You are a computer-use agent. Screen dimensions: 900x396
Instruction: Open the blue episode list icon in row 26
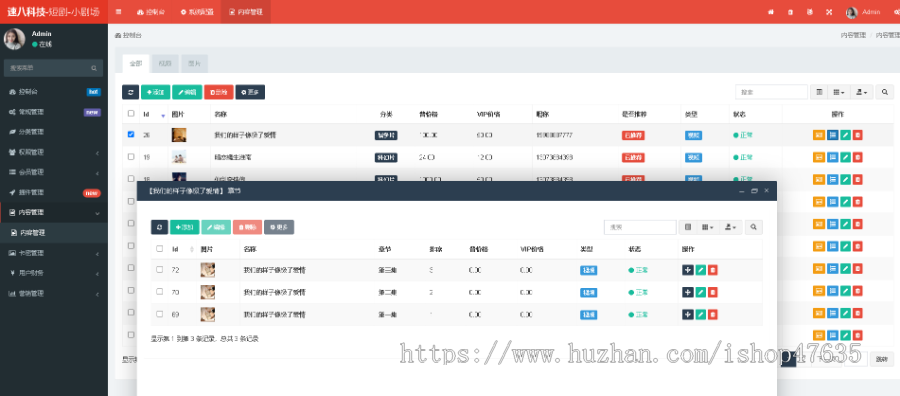coord(832,135)
